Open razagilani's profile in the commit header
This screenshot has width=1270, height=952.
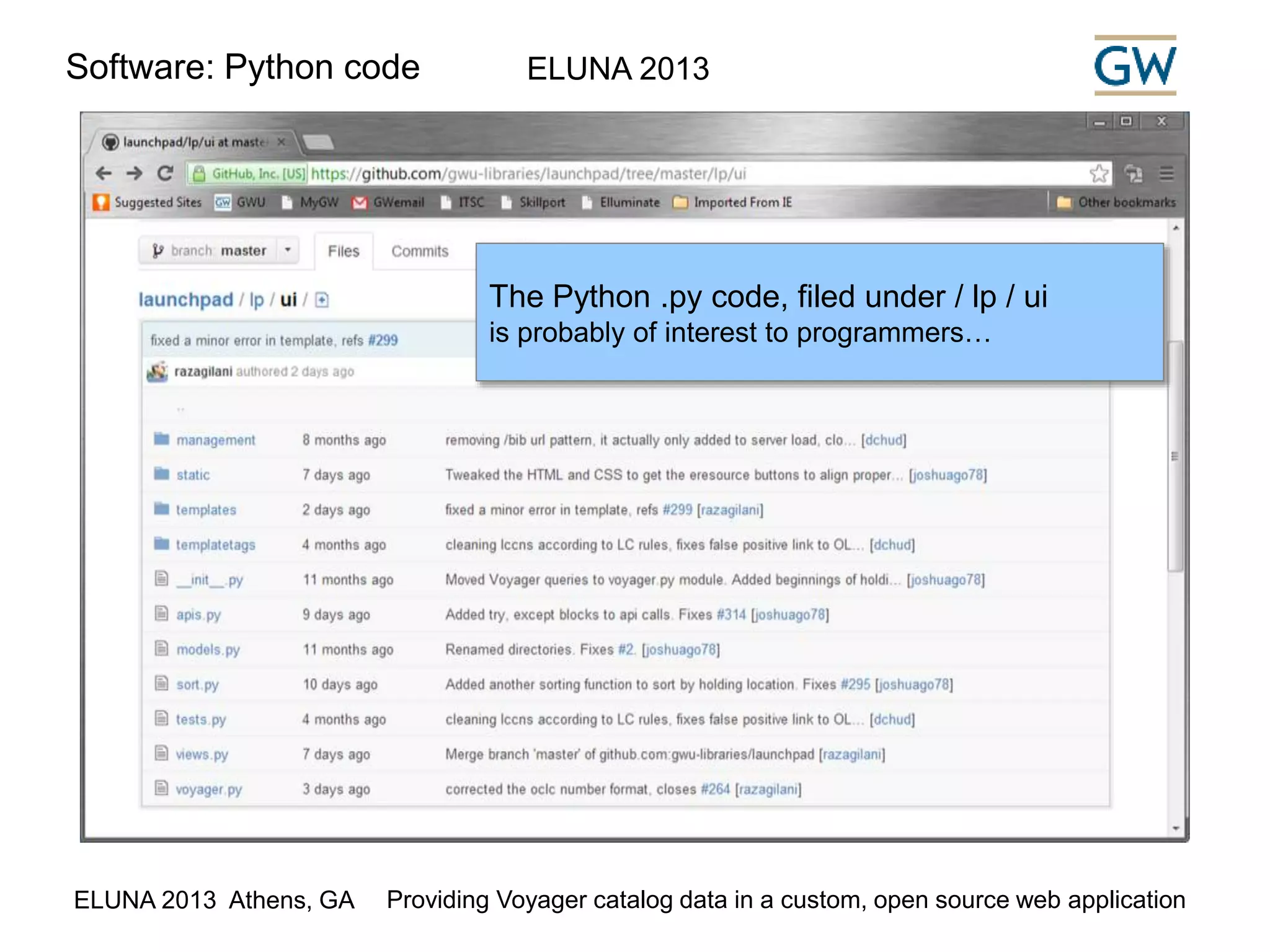(x=203, y=371)
